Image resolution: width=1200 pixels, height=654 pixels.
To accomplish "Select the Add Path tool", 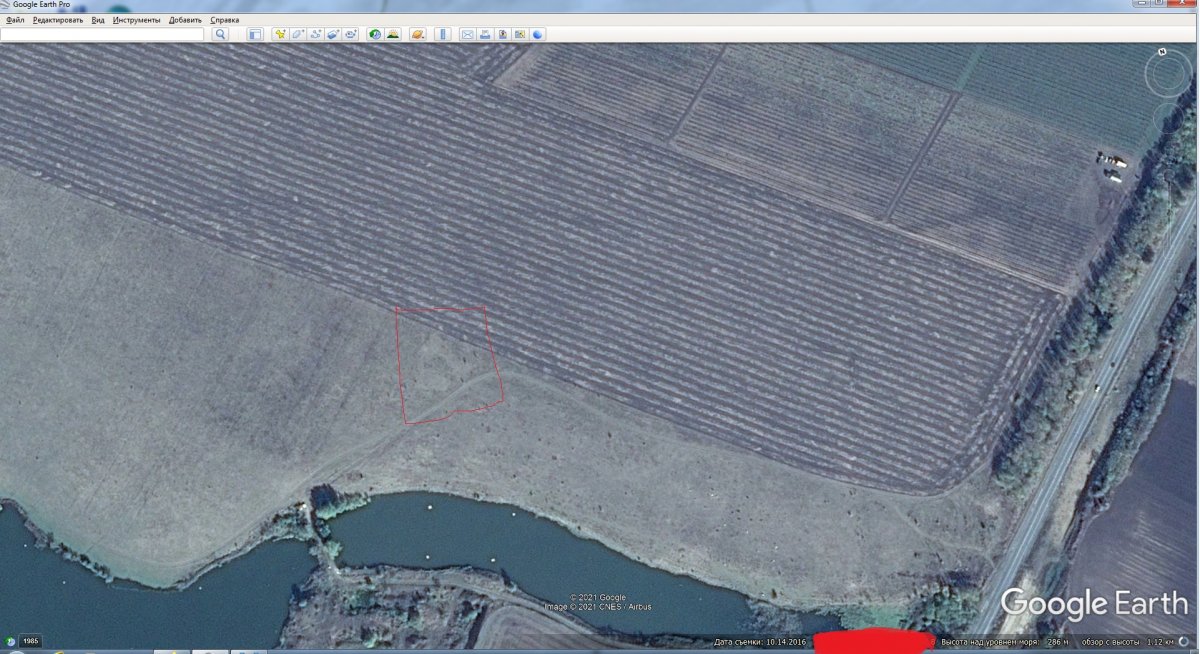I will [x=316, y=34].
